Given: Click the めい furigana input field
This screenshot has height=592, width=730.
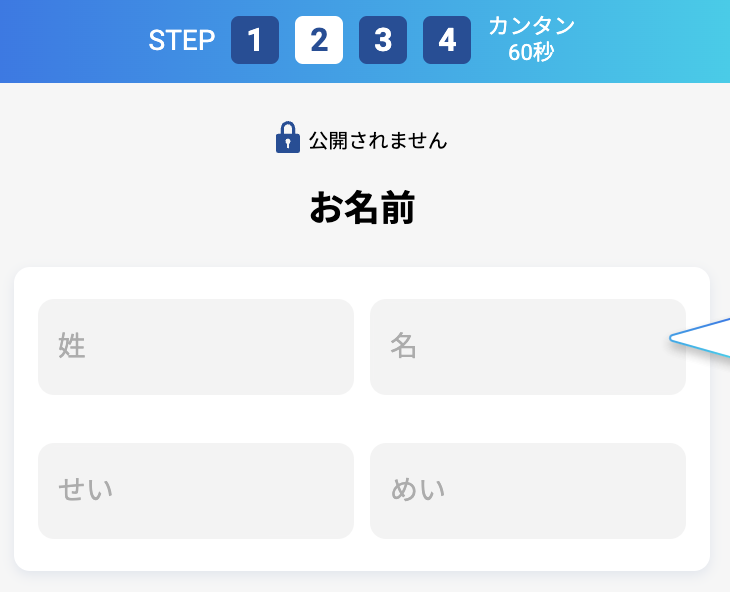Looking at the screenshot, I should click(528, 491).
